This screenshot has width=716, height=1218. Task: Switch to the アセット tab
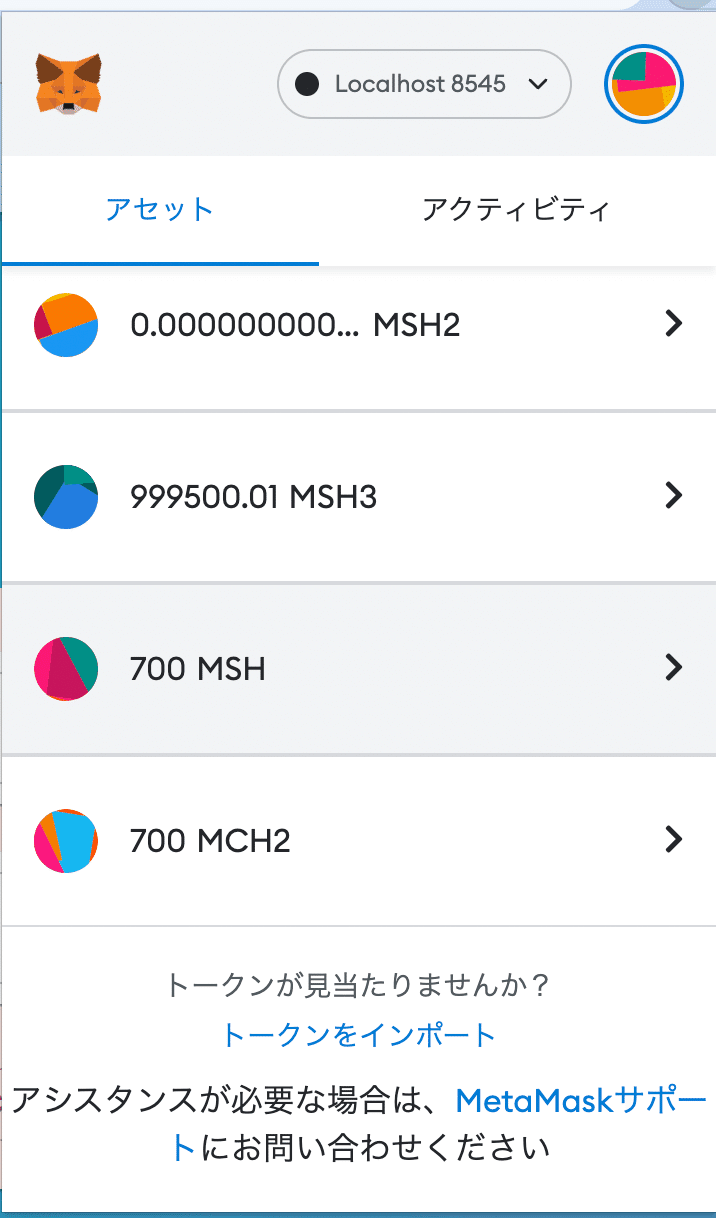click(160, 210)
